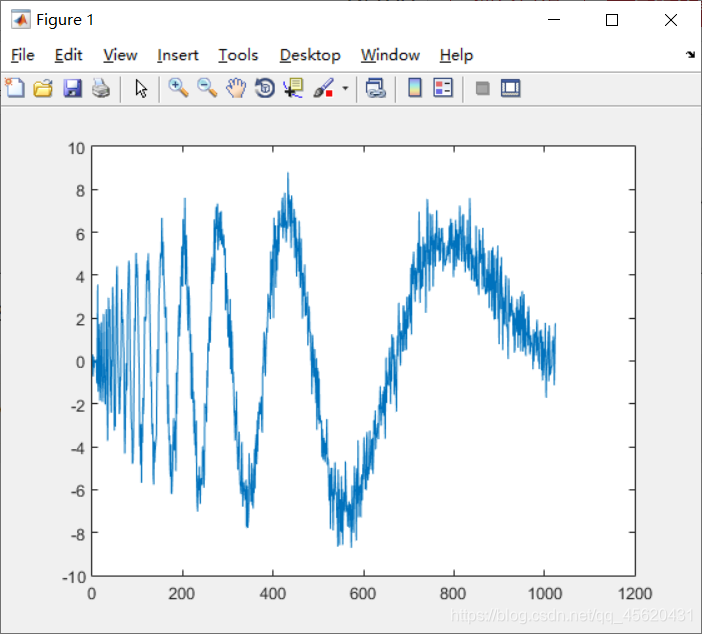The width and height of the screenshot is (702, 634).
Task: Click x-axis tick label 600
Action: 363,594
